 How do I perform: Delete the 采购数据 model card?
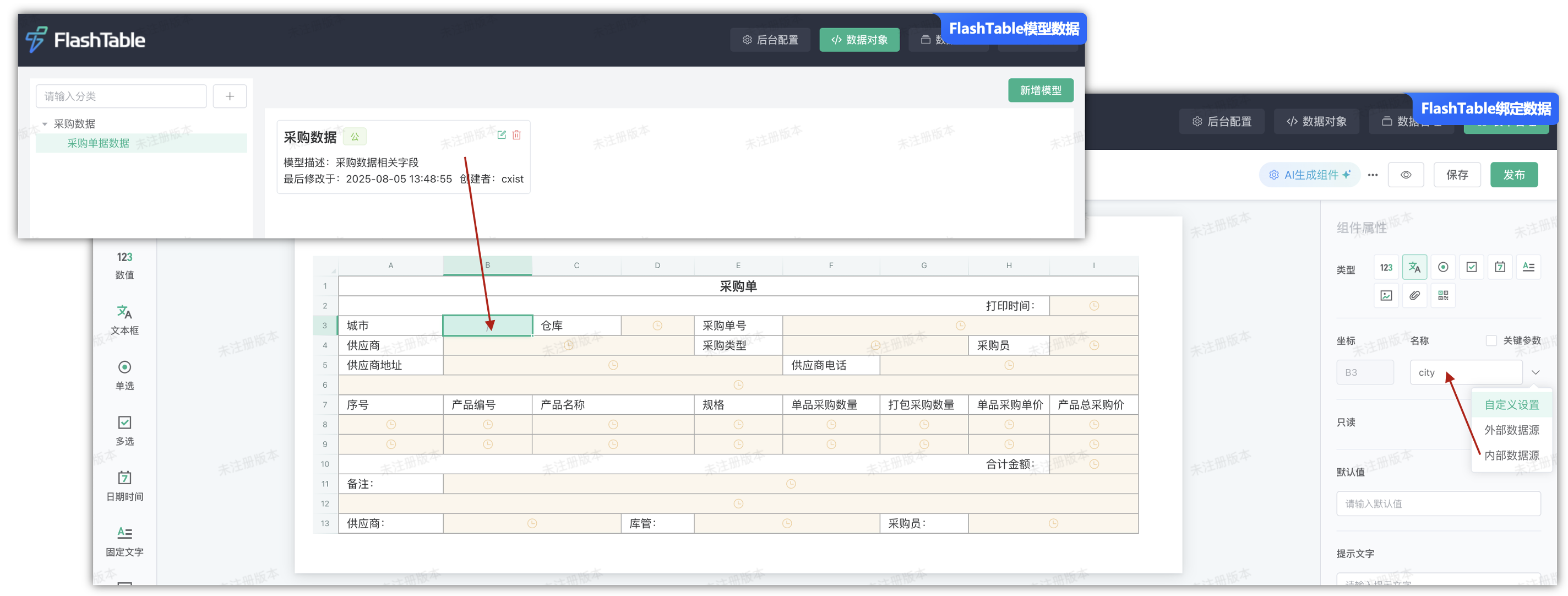(x=517, y=135)
